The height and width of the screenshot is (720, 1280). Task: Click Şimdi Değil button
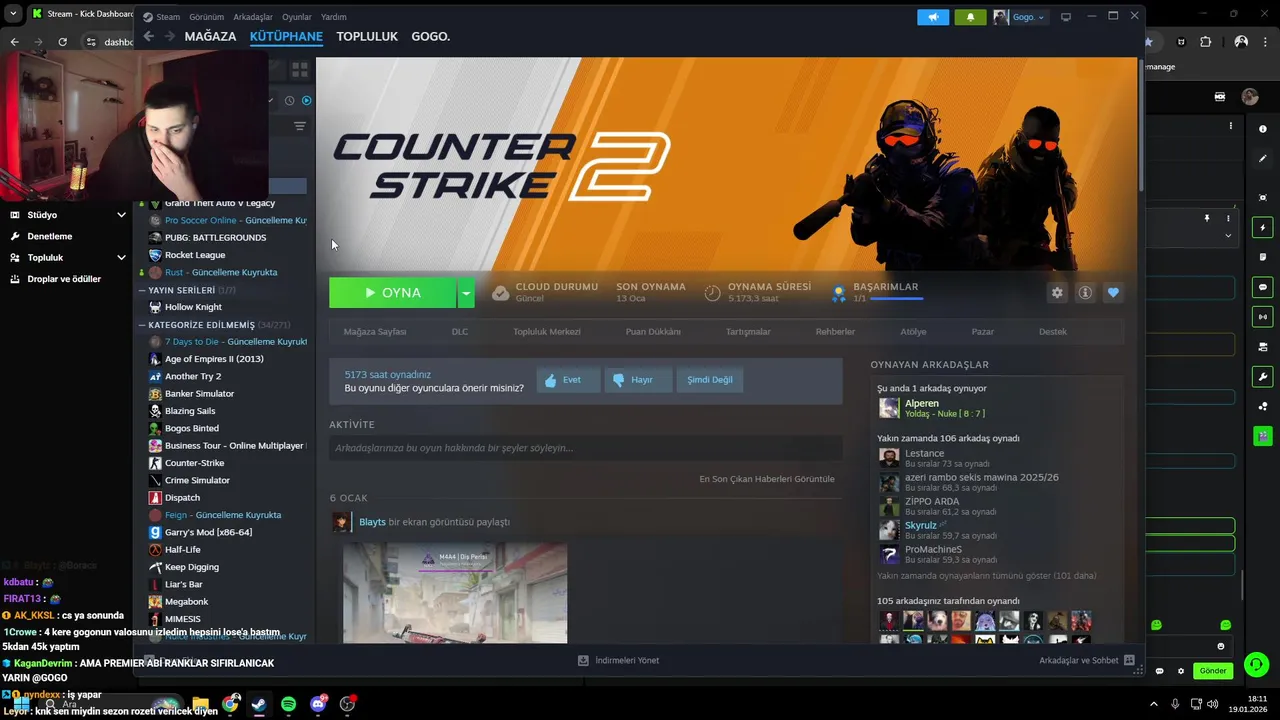710,380
